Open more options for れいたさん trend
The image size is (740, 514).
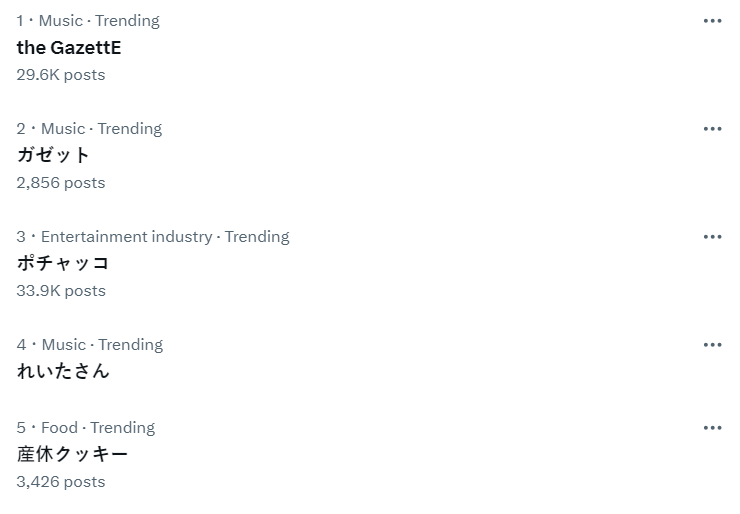(x=712, y=345)
